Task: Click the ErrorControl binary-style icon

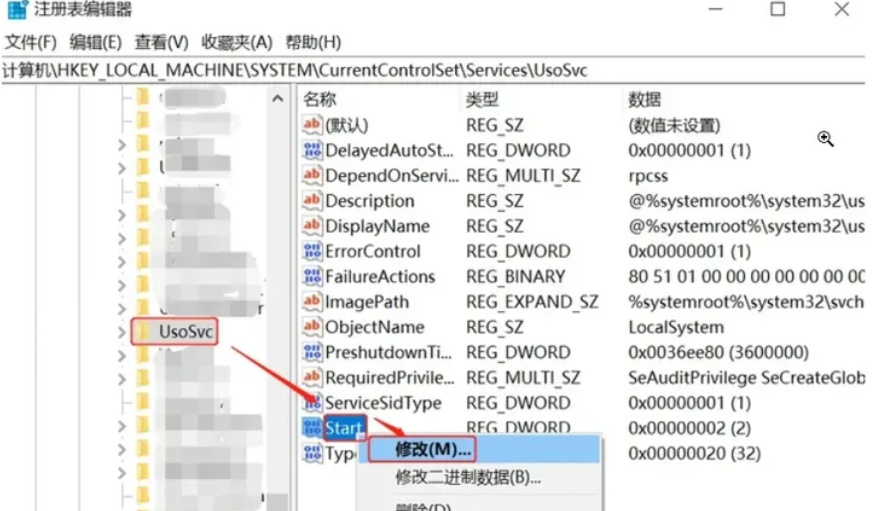Action: [x=312, y=251]
